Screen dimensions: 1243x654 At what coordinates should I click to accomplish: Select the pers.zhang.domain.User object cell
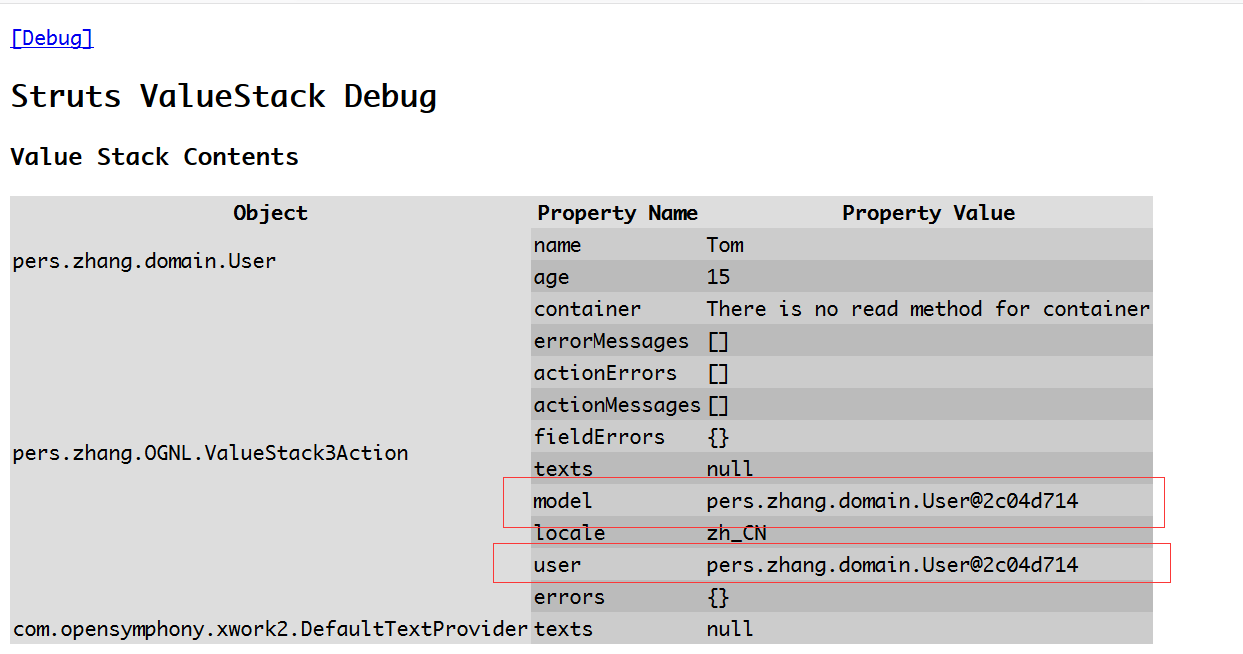[x=144, y=261]
